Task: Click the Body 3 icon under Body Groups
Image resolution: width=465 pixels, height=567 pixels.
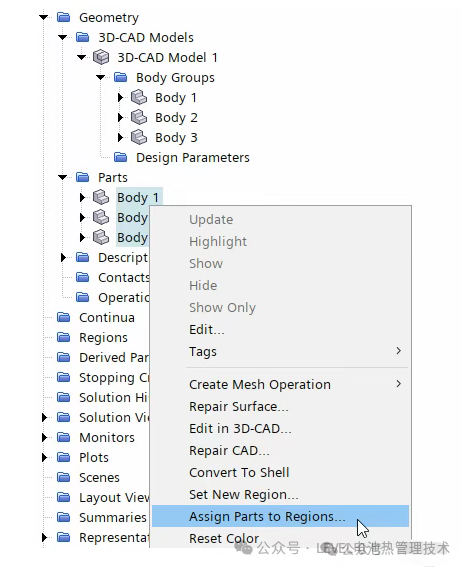Action: [x=138, y=137]
